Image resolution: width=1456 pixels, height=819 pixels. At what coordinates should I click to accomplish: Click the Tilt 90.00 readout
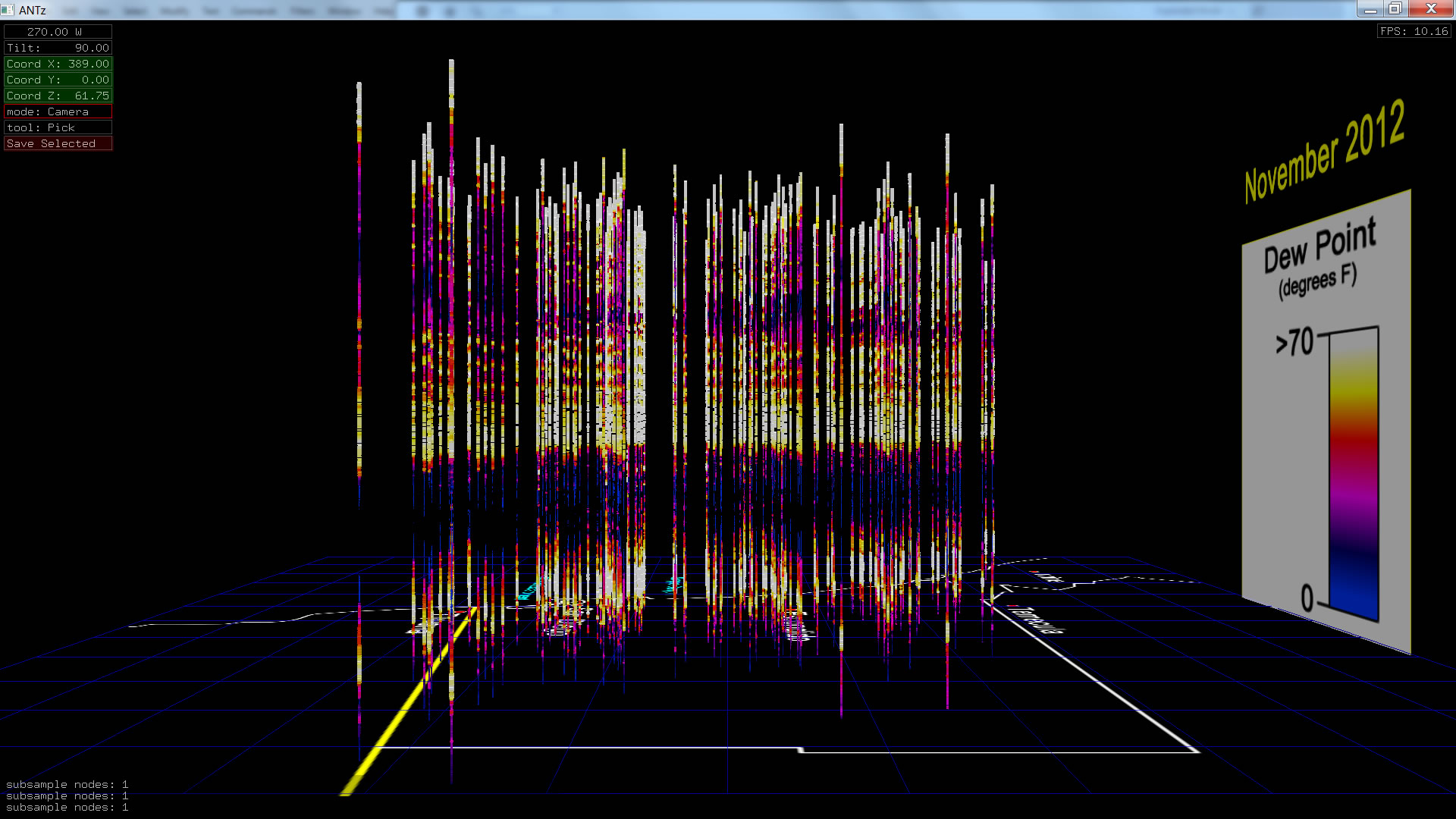click(x=58, y=48)
